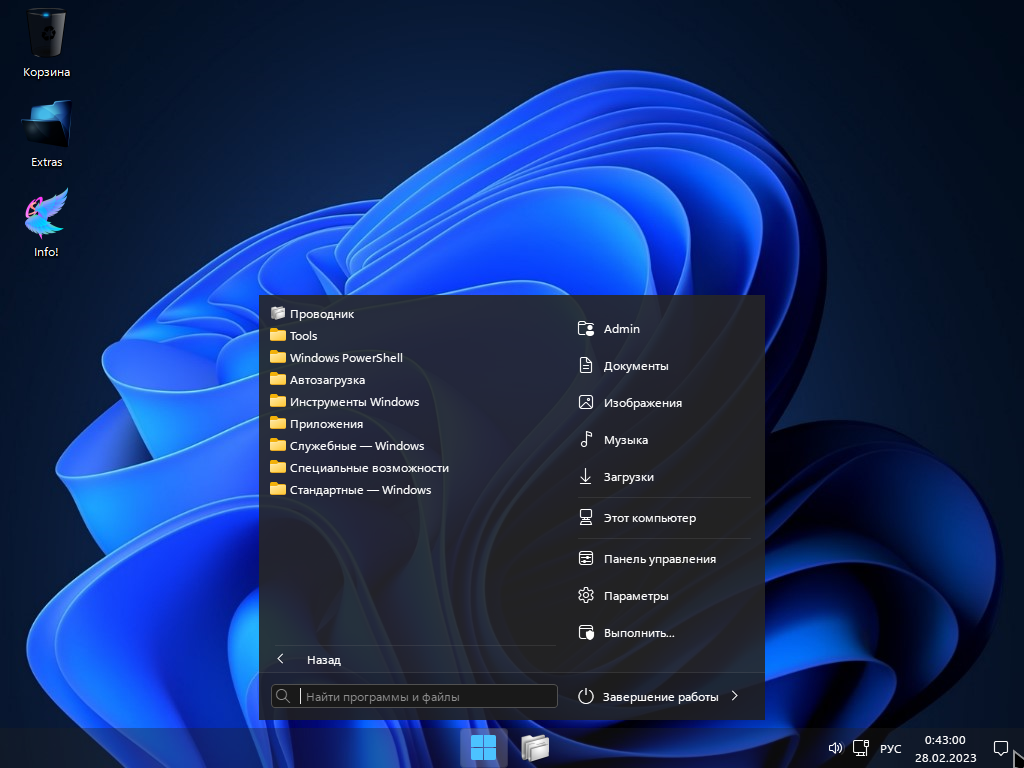Open the Extras folder on desktop

(46, 134)
